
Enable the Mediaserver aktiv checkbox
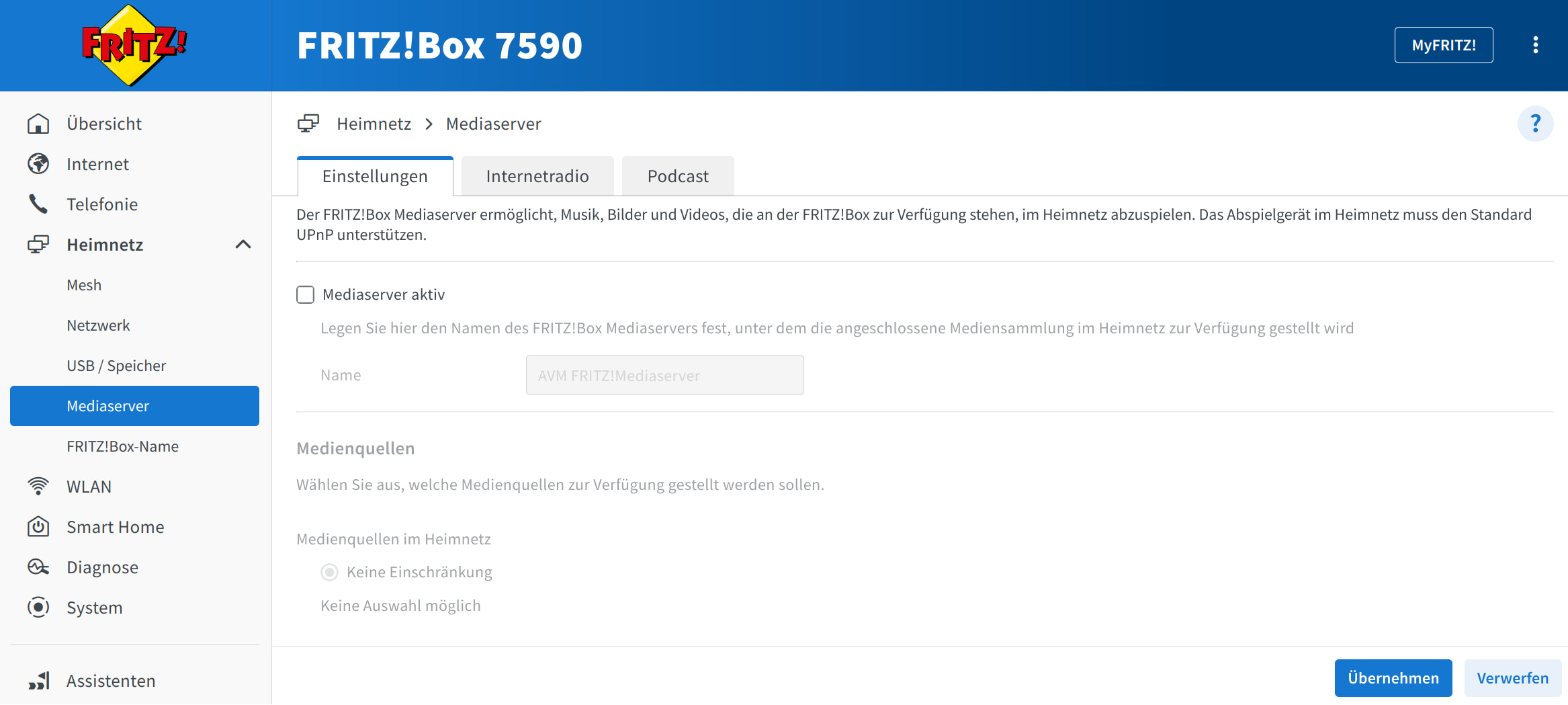click(x=306, y=295)
